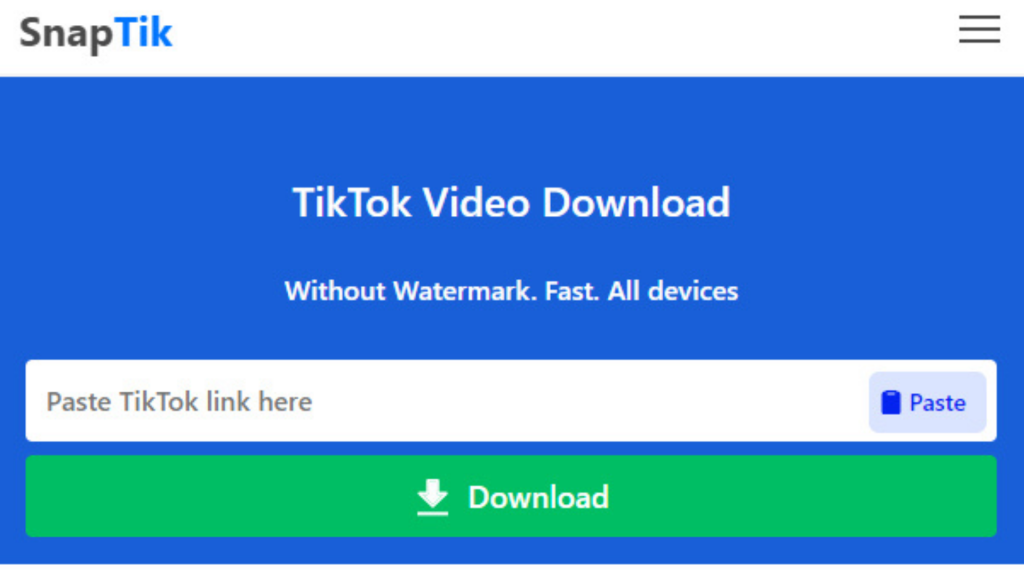Click the gray 'Snap' part of logo

[66, 34]
